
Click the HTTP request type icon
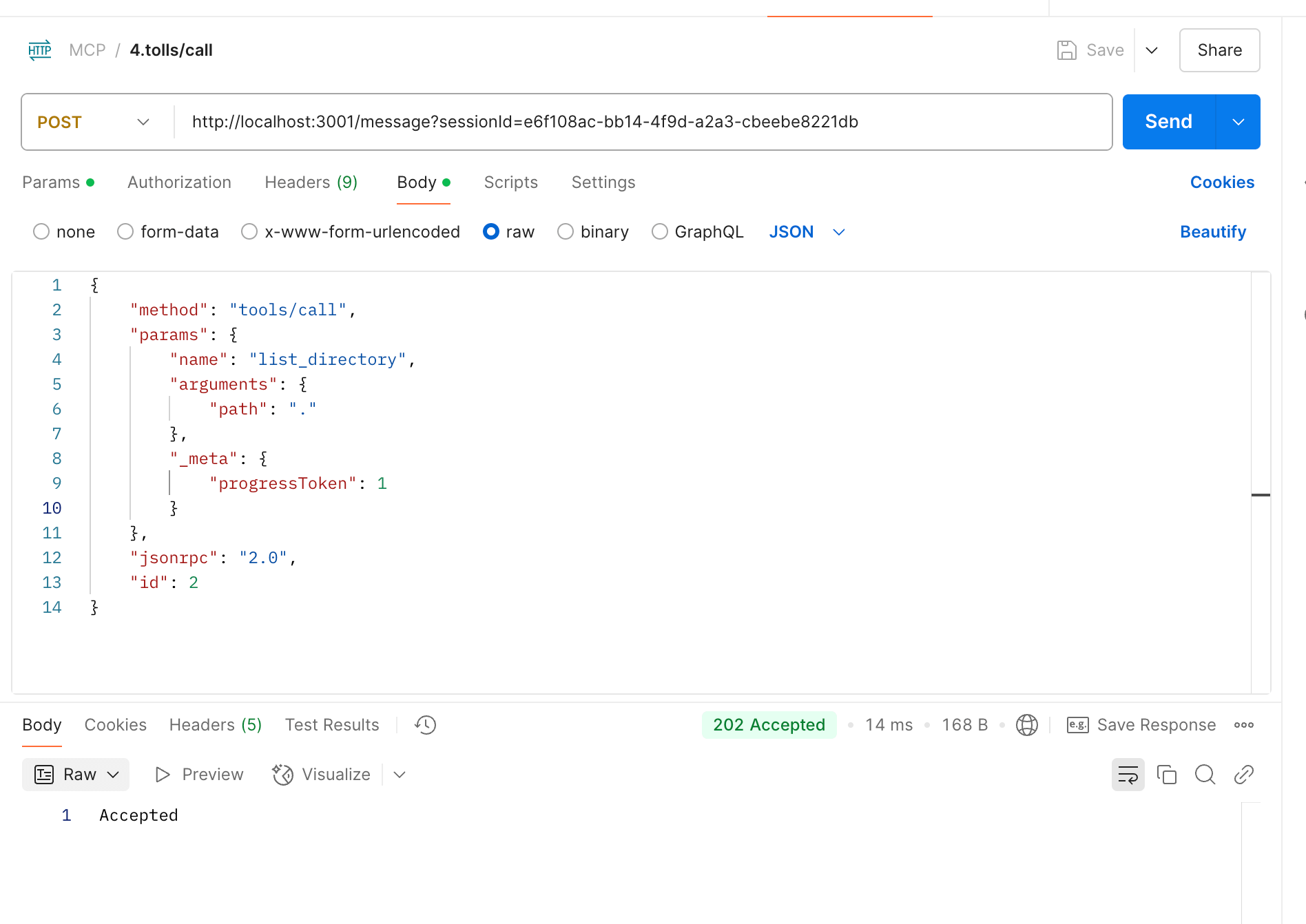40,50
